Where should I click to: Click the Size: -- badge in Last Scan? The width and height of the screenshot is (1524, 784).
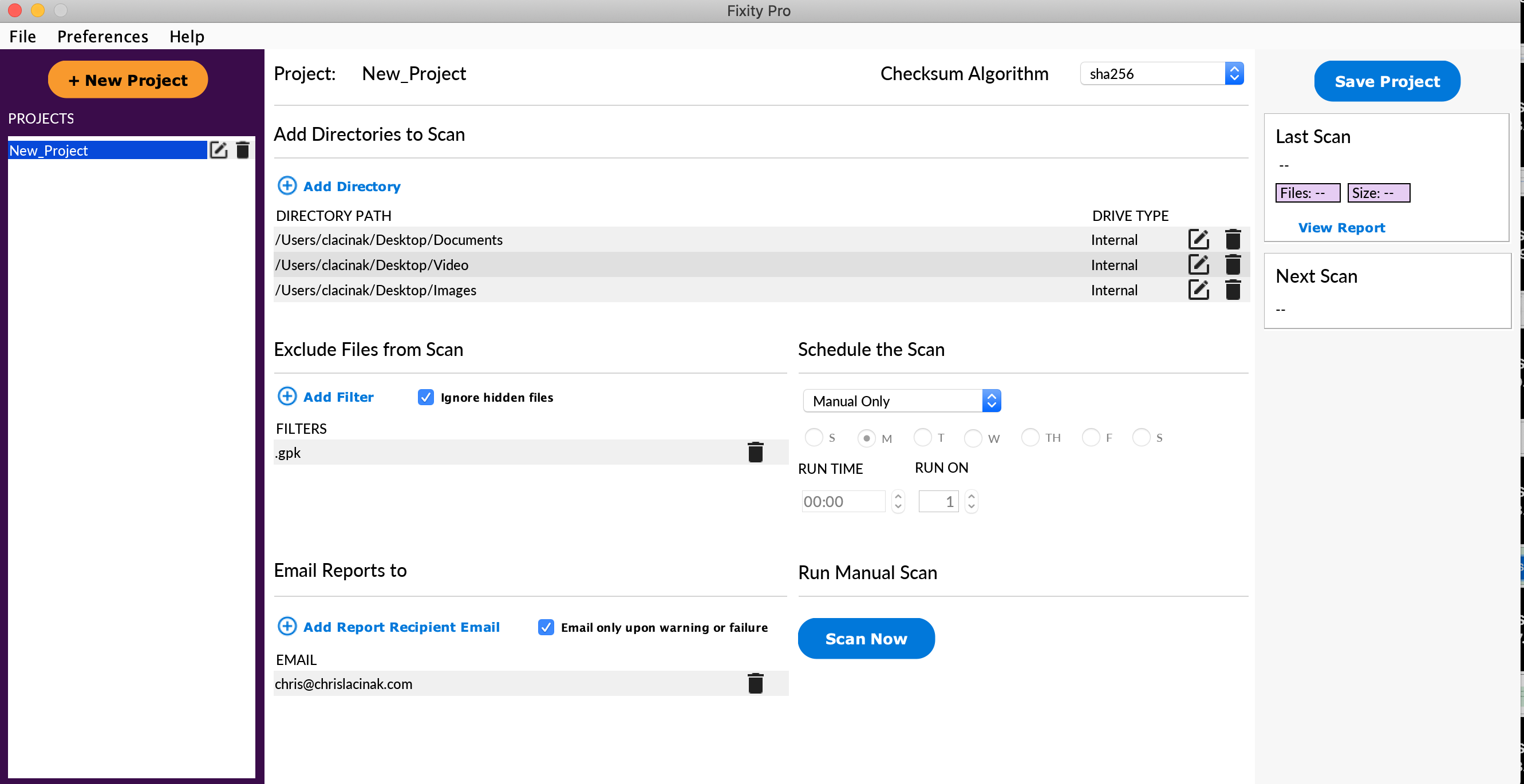click(x=1379, y=193)
